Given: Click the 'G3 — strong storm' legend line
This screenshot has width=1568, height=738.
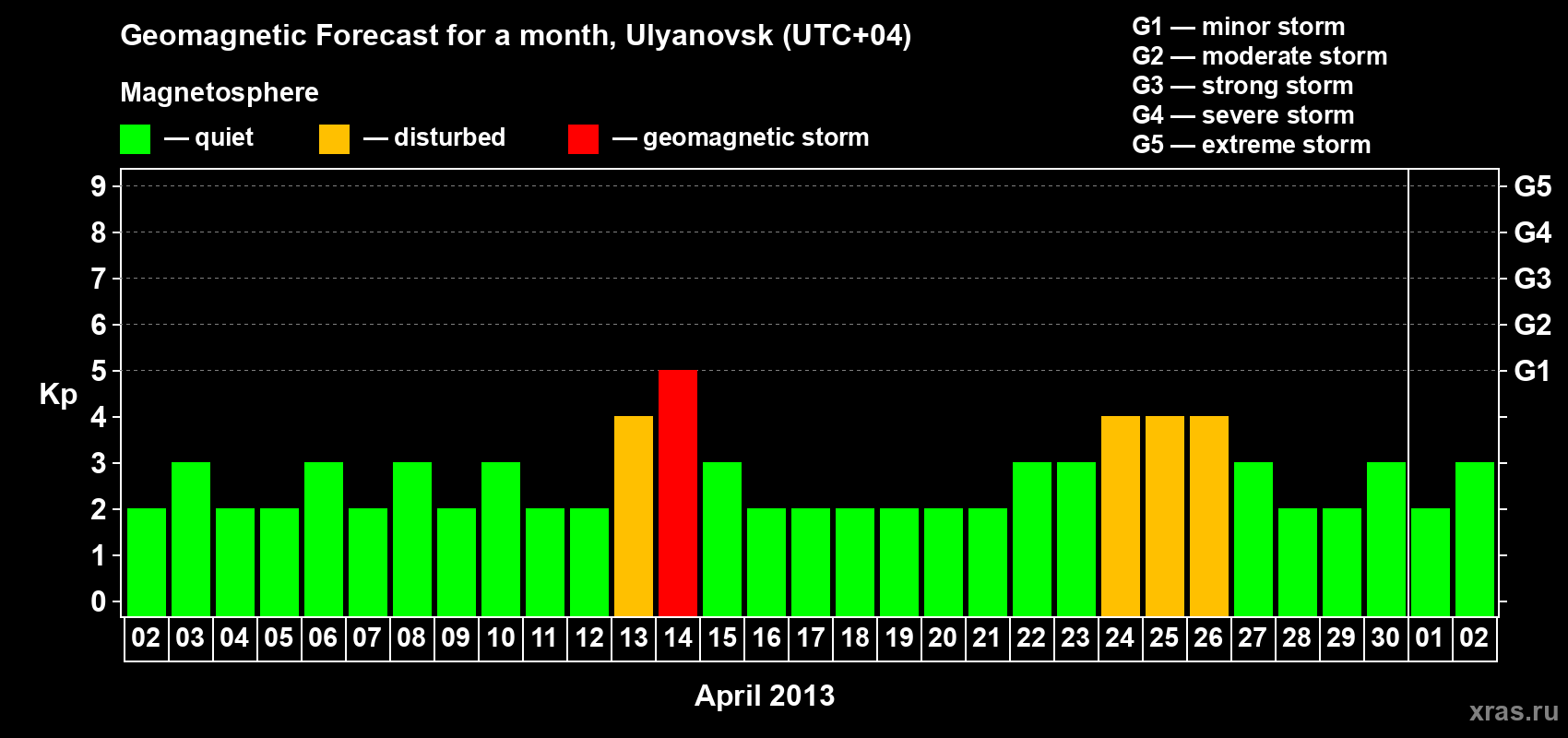Looking at the screenshot, I should tap(1242, 86).
